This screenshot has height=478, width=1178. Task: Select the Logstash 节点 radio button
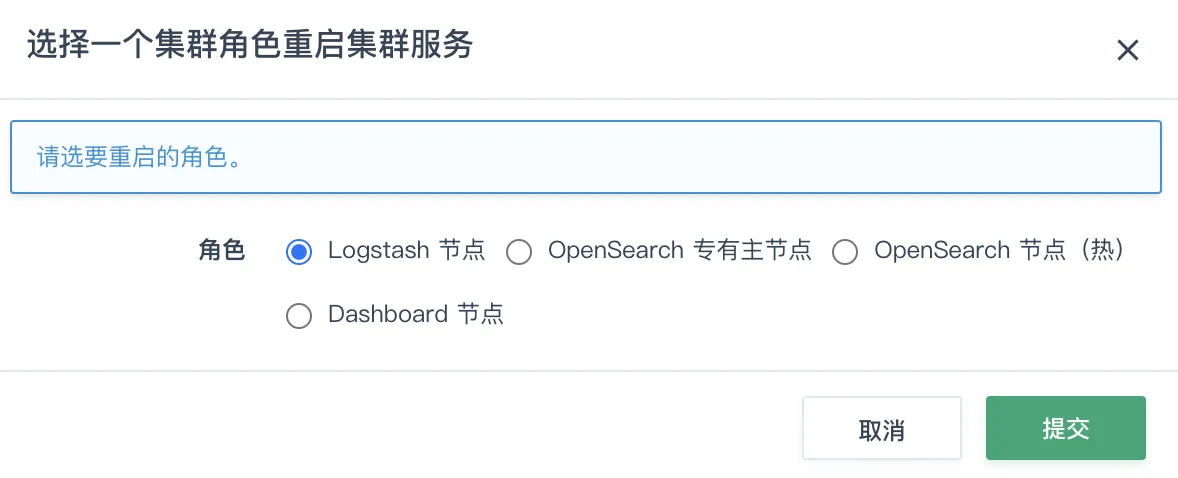[299, 252]
